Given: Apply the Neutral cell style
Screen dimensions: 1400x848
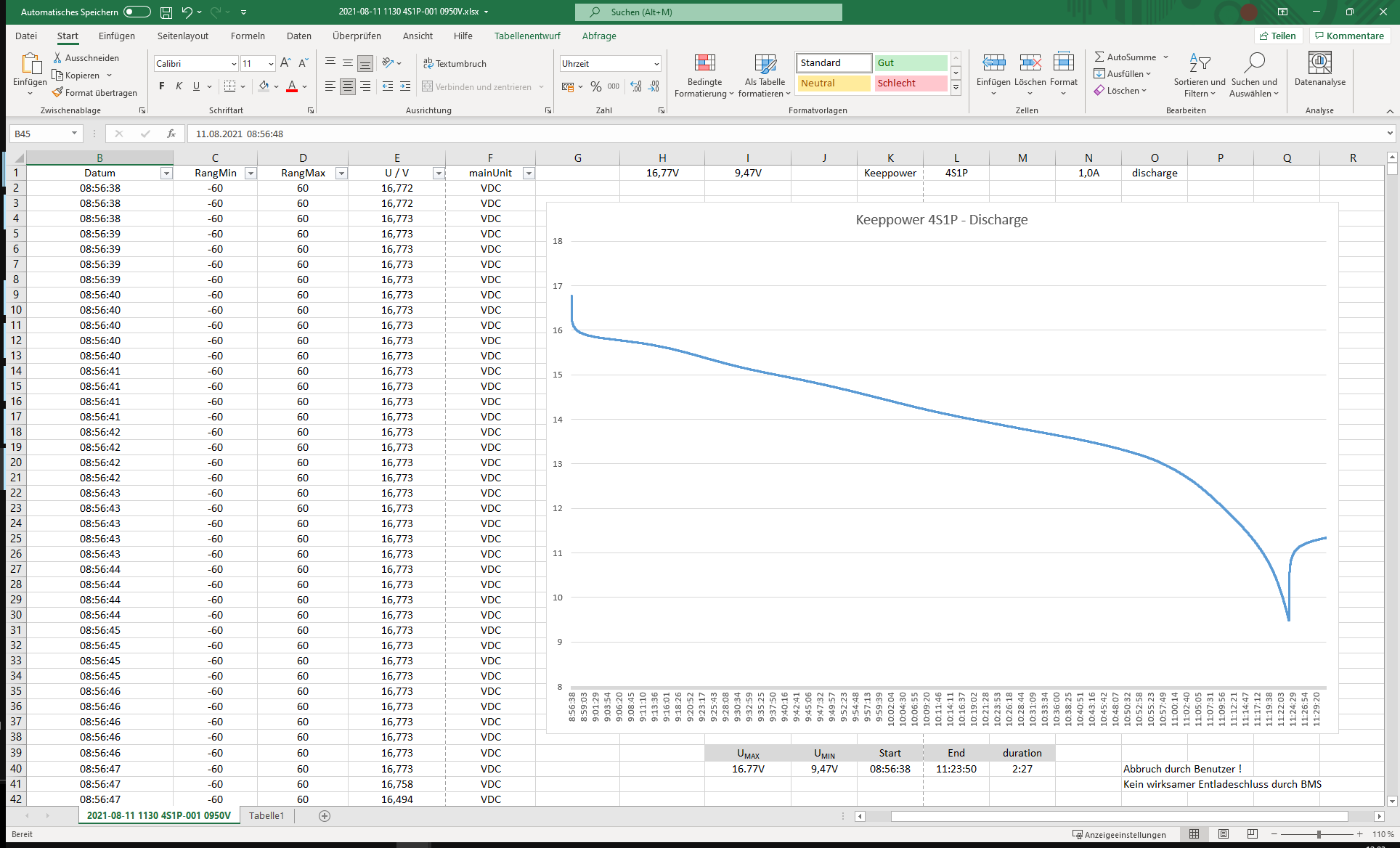Looking at the screenshot, I should coord(834,83).
